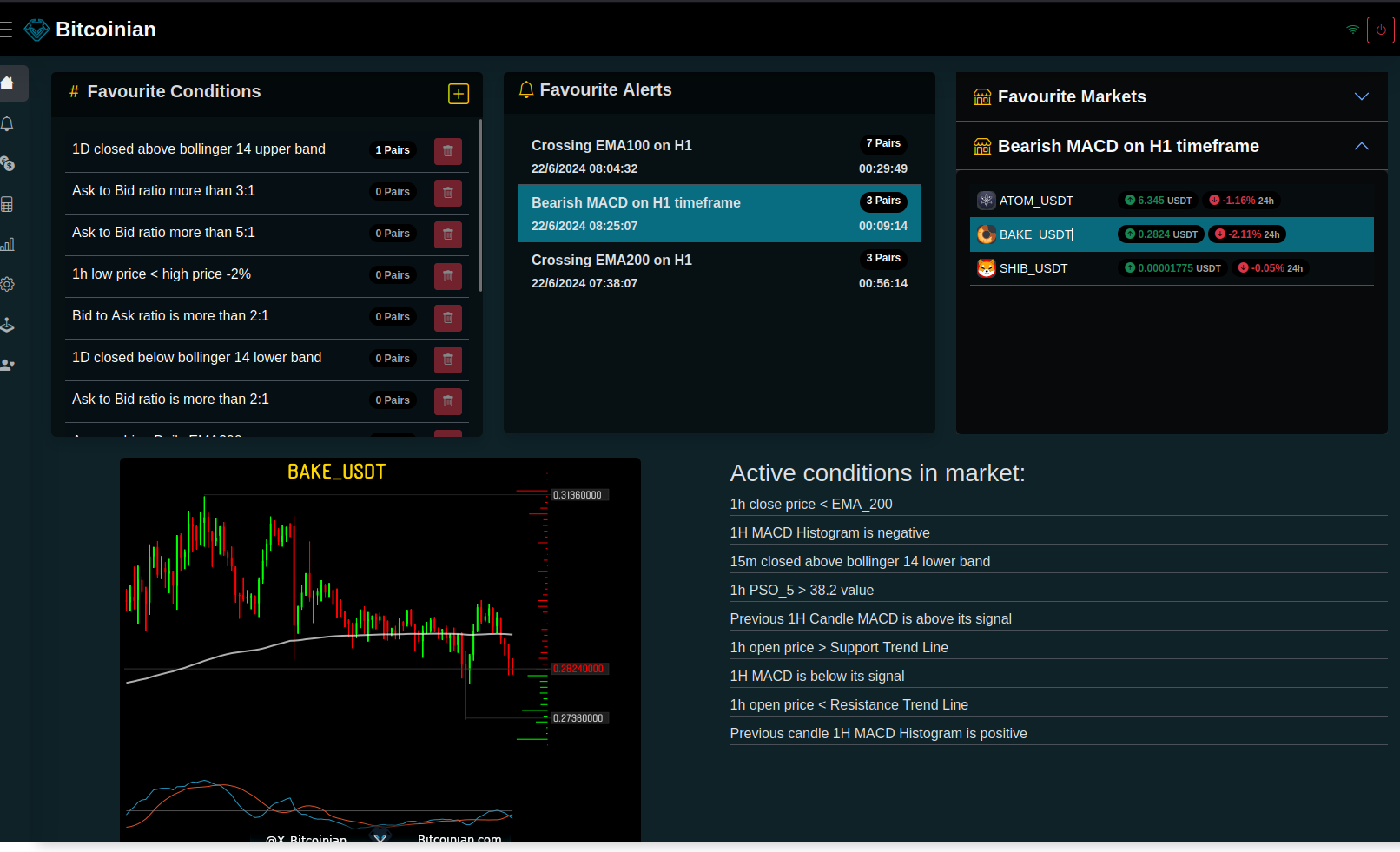
Task: Open the contacts/users icon in sidebar
Action: [9, 365]
